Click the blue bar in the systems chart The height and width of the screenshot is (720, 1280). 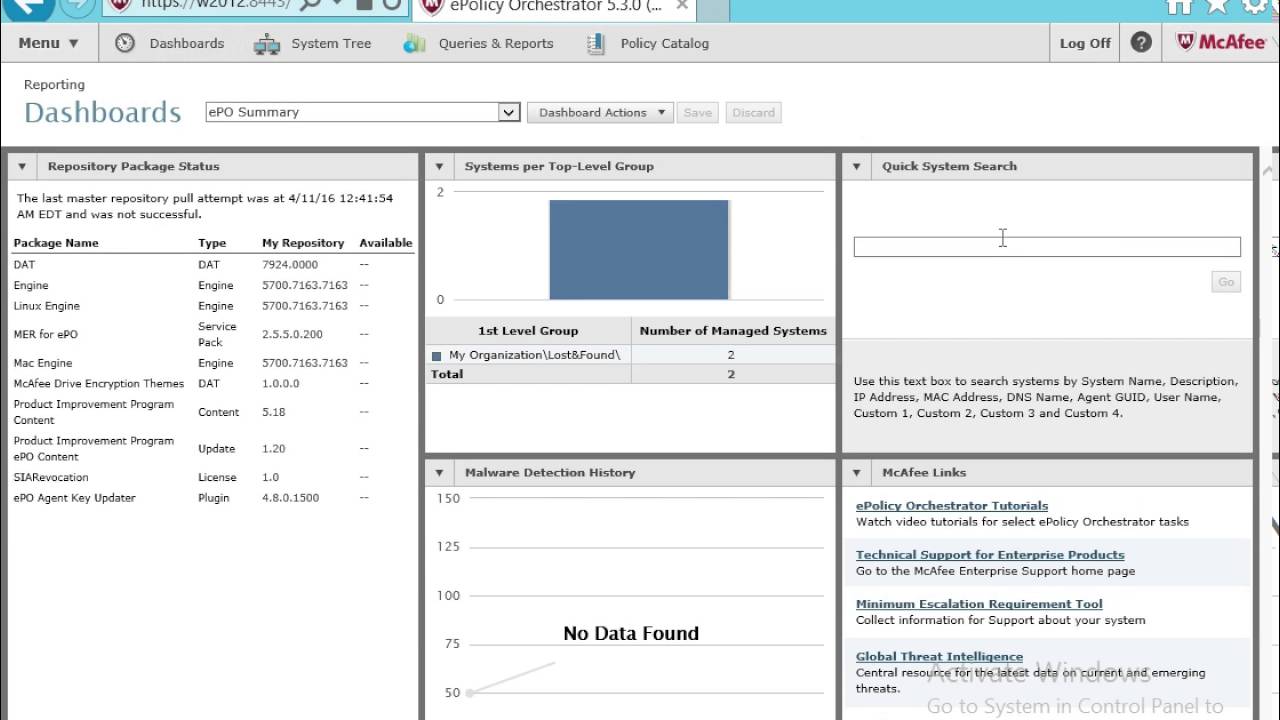tap(639, 250)
